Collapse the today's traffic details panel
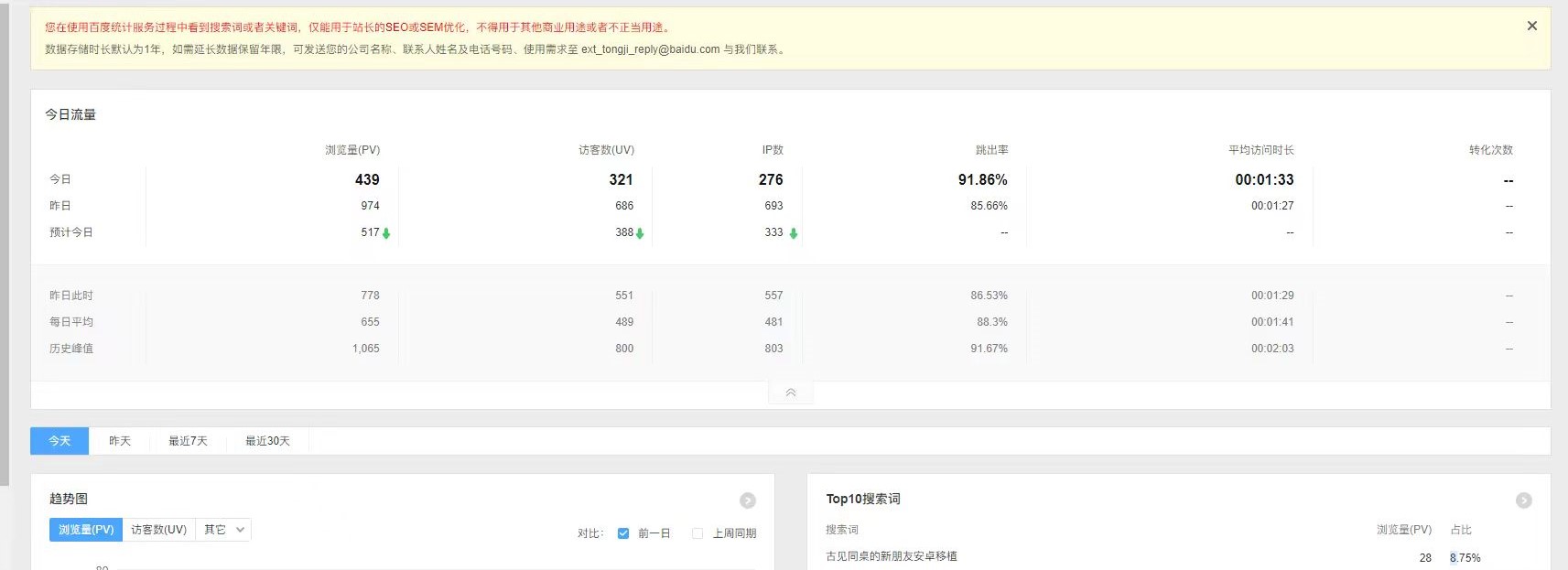The height and width of the screenshot is (570, 1568). 791,393
